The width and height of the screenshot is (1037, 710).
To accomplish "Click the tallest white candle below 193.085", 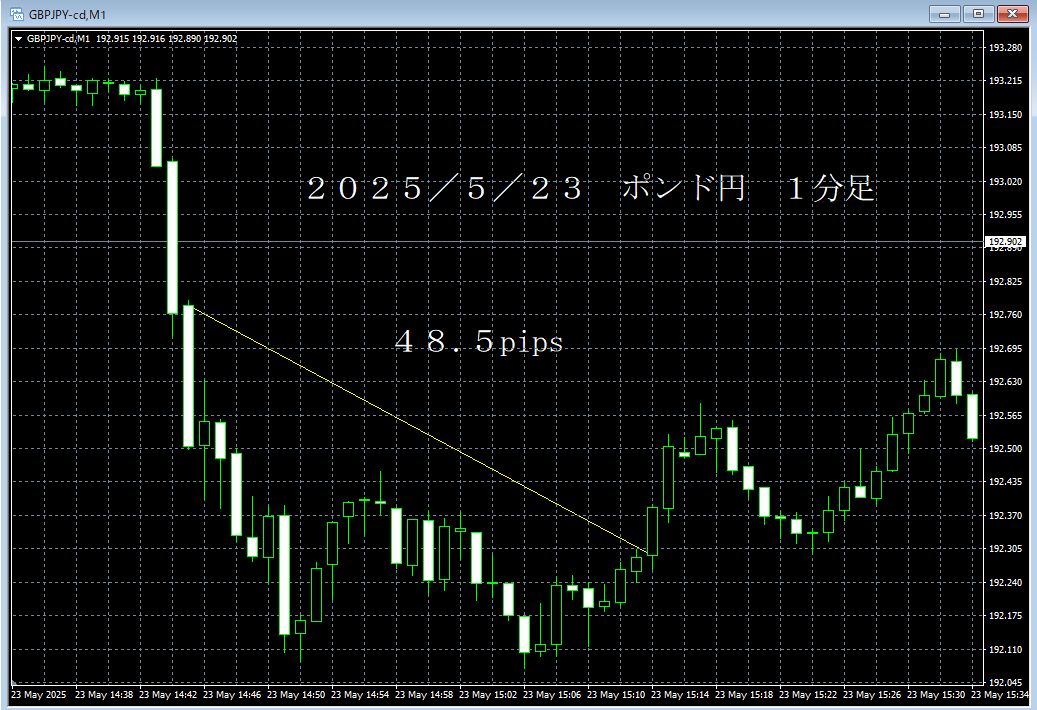I will tap(172, 237).
